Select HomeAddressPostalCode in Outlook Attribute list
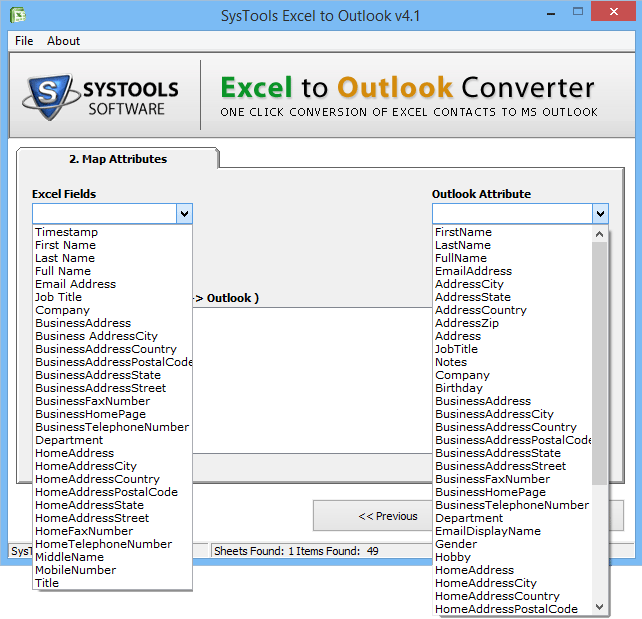 (513, 609)
